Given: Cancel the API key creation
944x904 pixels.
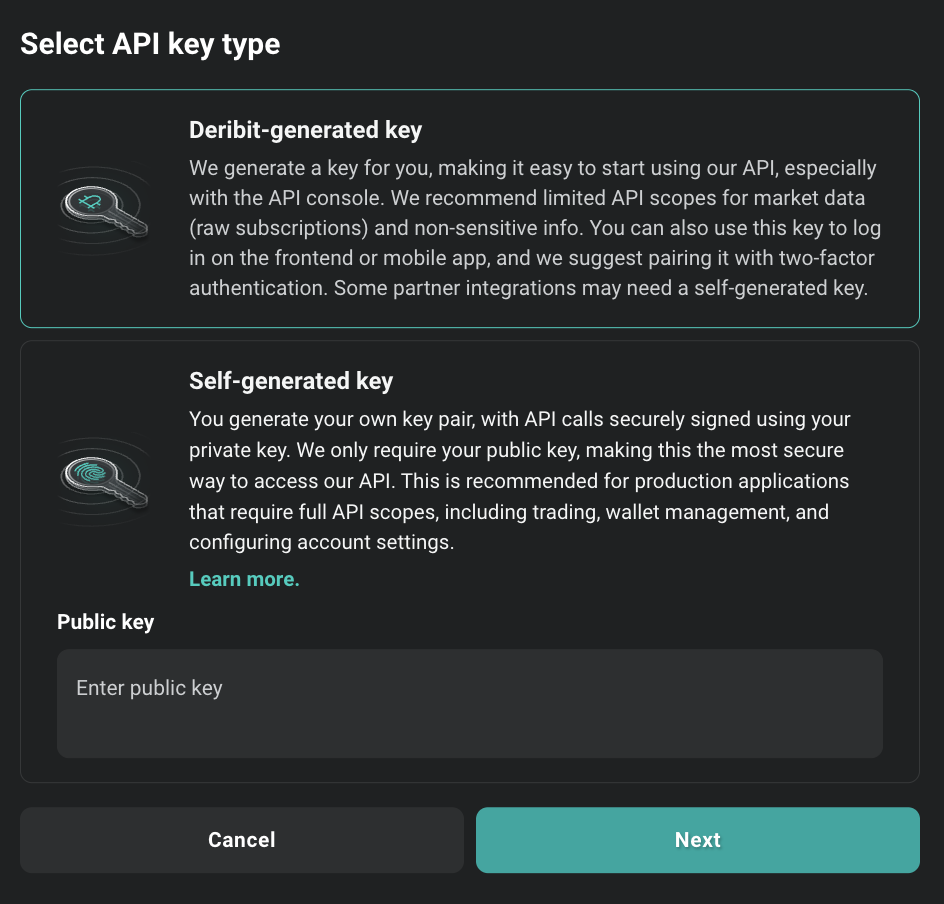Looking at the screenshot, I should coord(241,840).
